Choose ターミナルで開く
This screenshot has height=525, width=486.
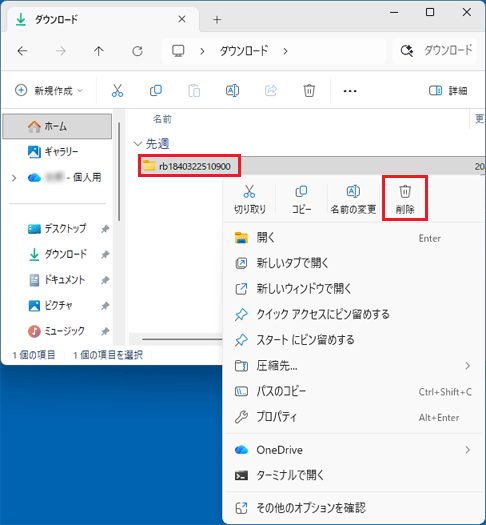tap(354, 475)
